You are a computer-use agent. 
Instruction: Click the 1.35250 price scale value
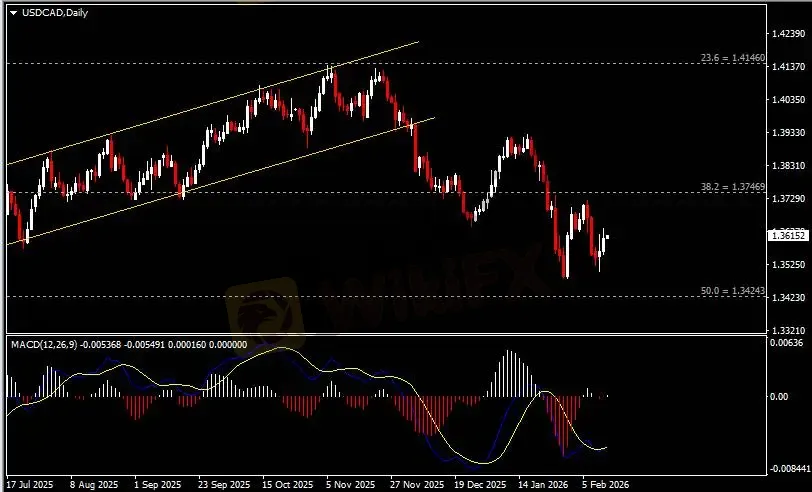pos(788,265)
